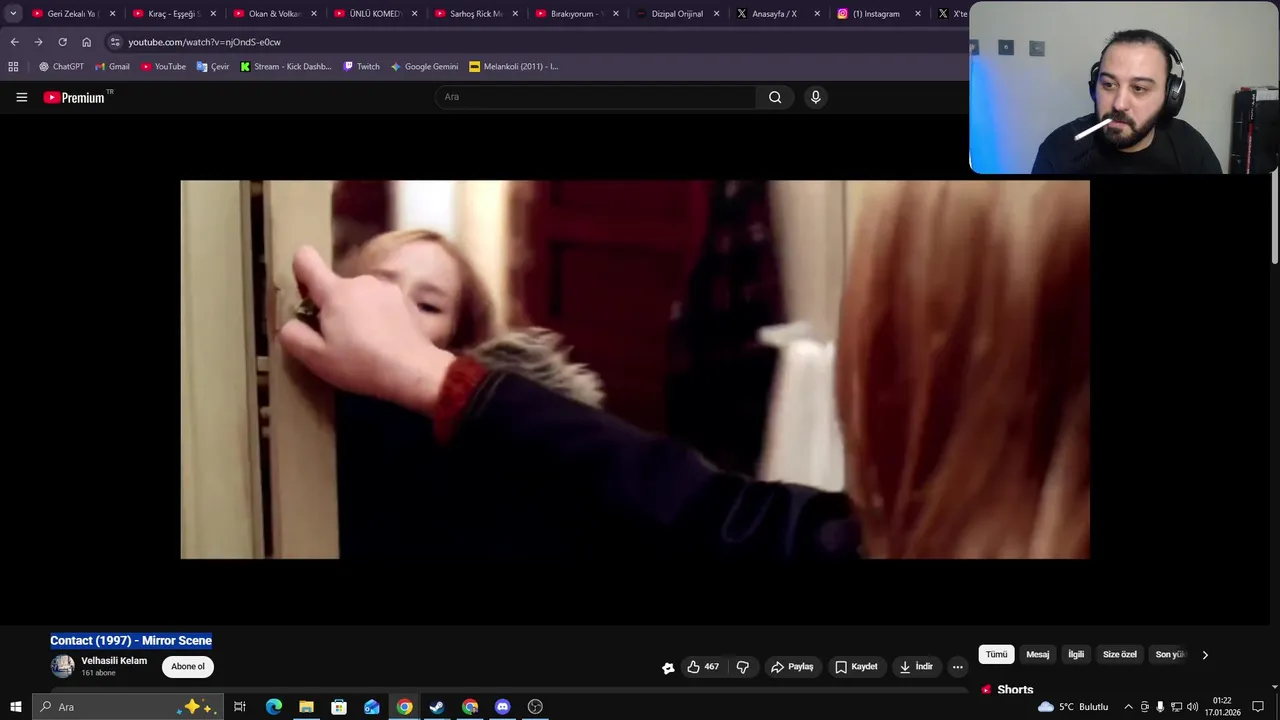Open YouTube bookmark
Image resolution: width=1280 pixels, height=720 pixels.
[x=163, y=66]
